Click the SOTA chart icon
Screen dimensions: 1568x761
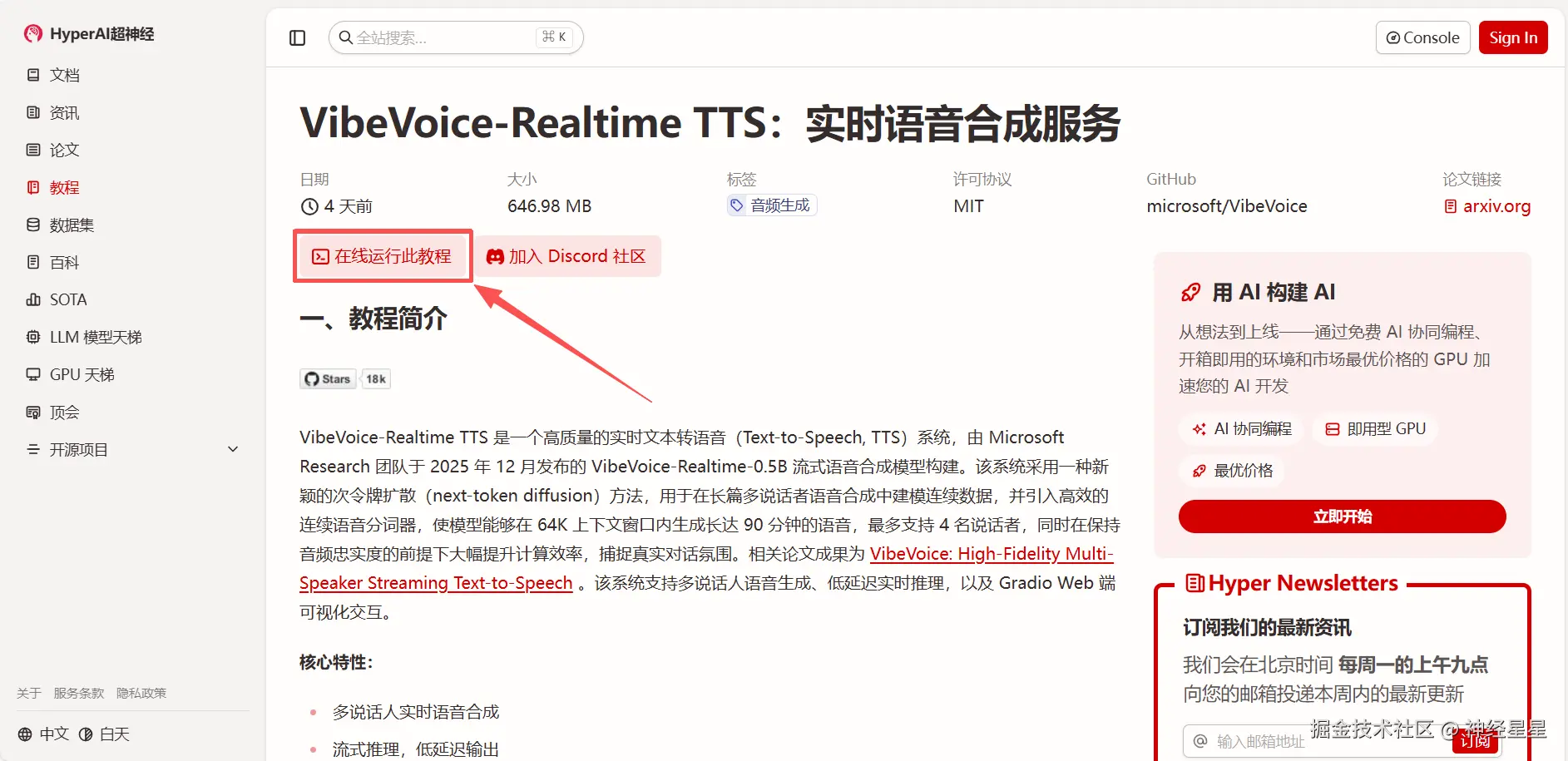(x=33, y=299)
